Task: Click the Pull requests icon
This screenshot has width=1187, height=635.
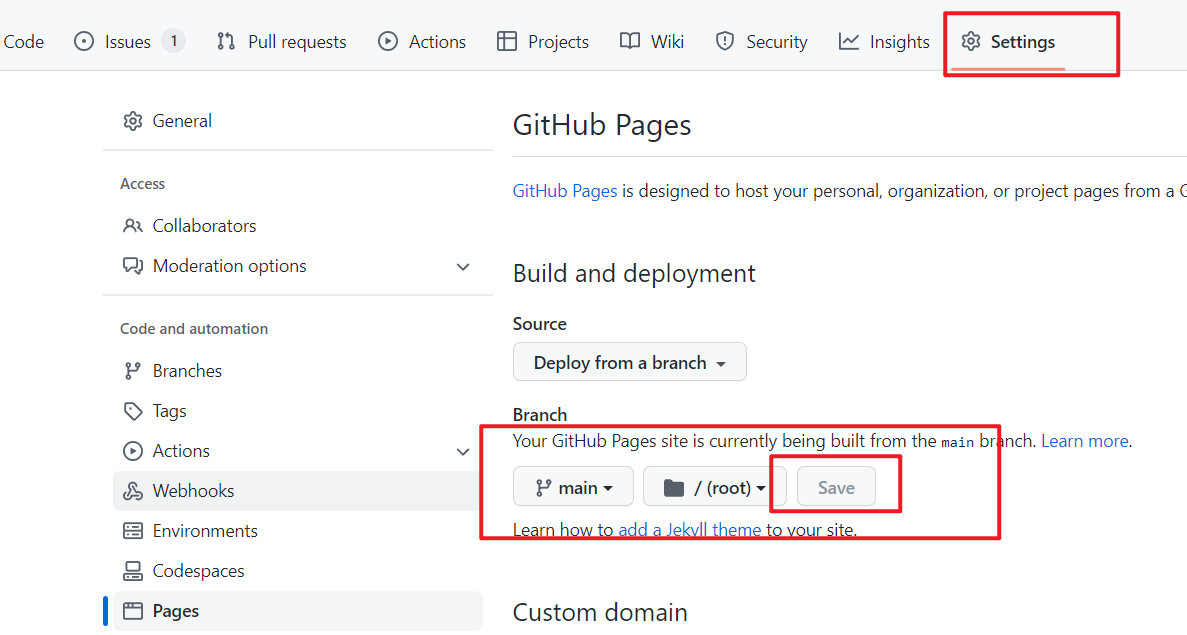Action: point(226,42)
